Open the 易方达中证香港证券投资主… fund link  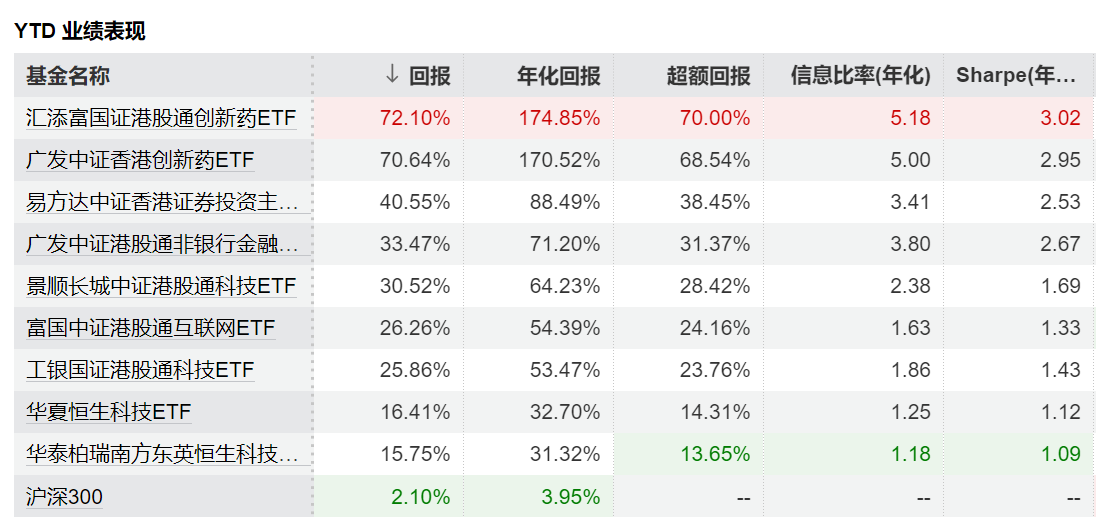tap(162, 202)
